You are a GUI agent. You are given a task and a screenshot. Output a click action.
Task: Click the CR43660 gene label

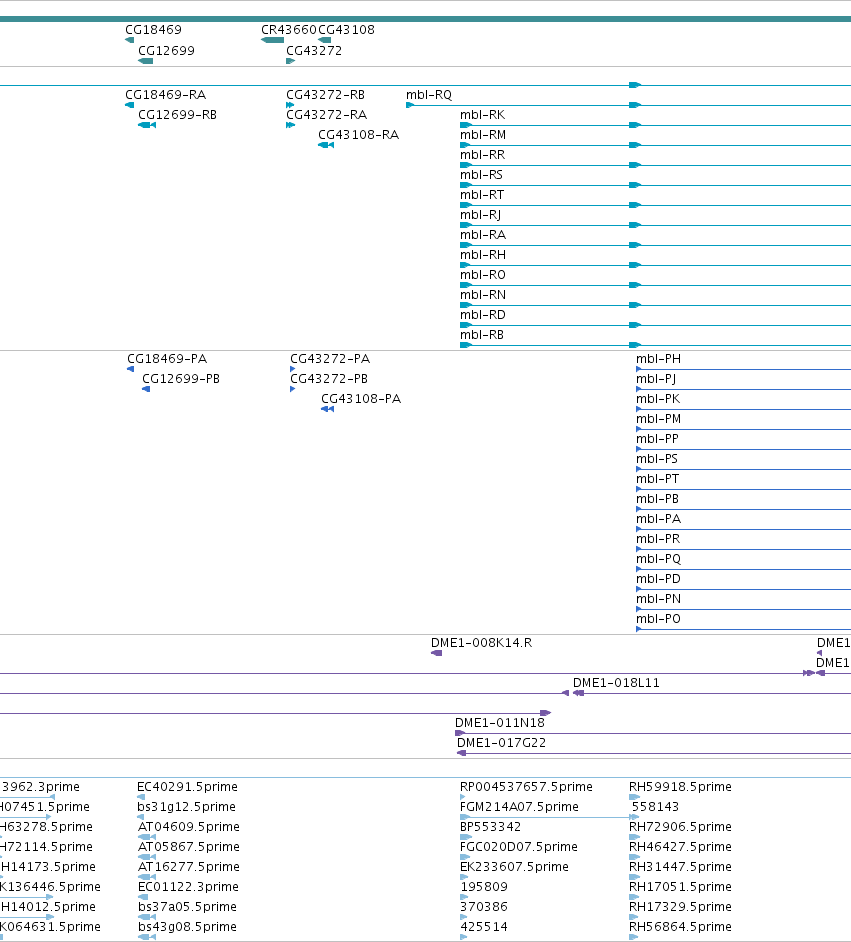(x=289, y=29)
